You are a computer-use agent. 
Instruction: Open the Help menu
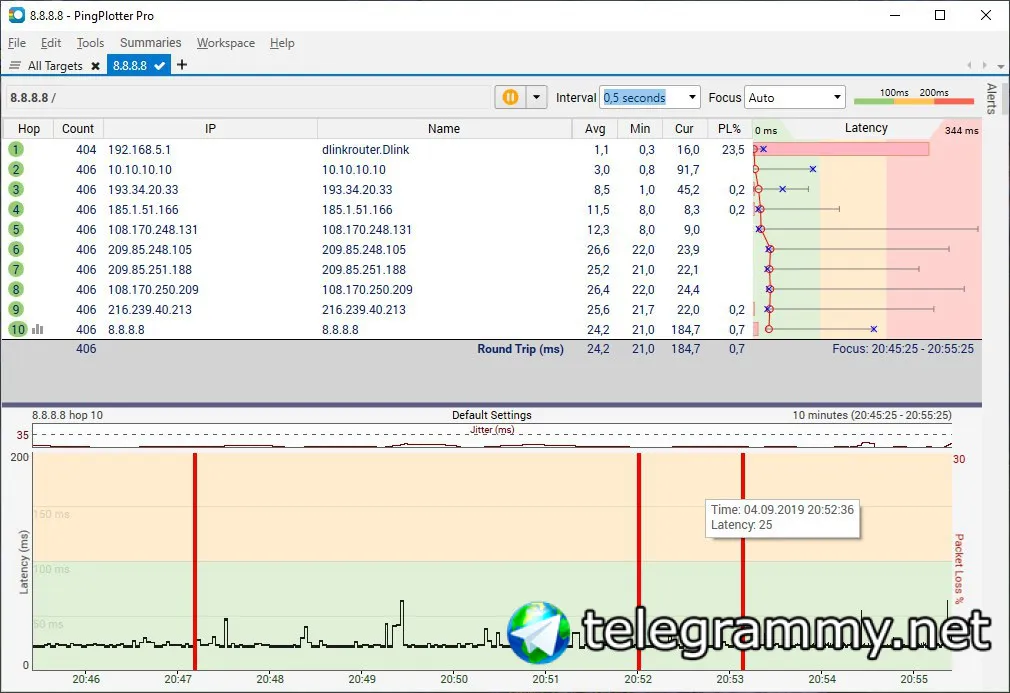[282, 43]
